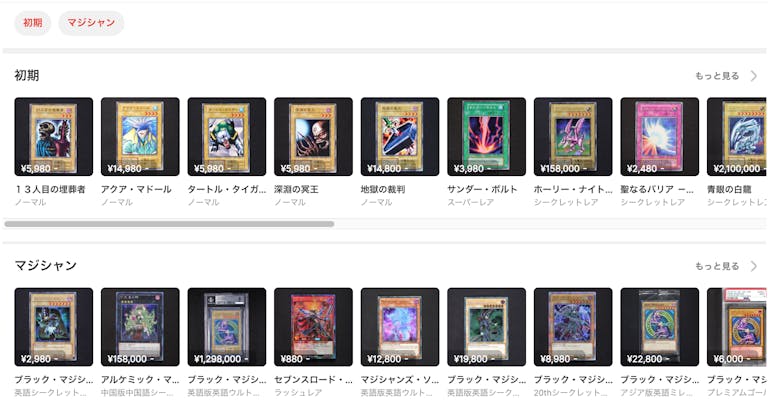Open the 青眼の白龍 card at ¥2,100,000
The width and height of the screenshot is (768, 408).
tap(737, 137)
